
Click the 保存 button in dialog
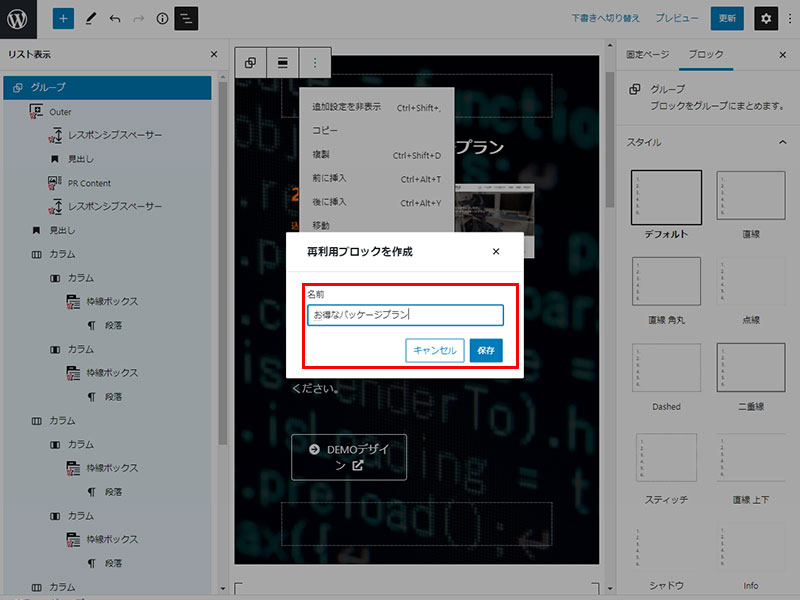tap(486, 350)
